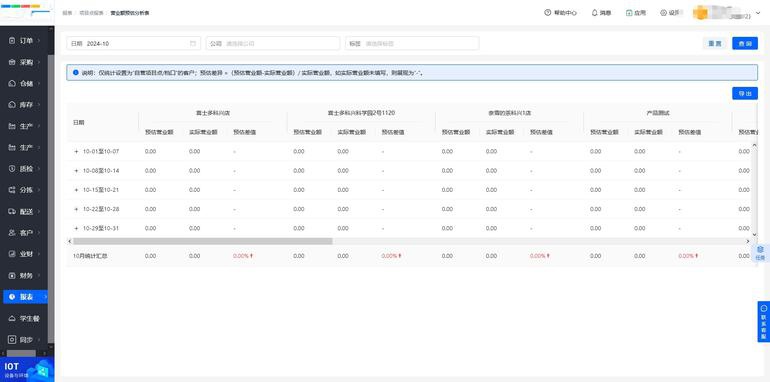The image size is (770, 382).
Task: Open the 客户 sidebar section
Action: tap(25, 232)
